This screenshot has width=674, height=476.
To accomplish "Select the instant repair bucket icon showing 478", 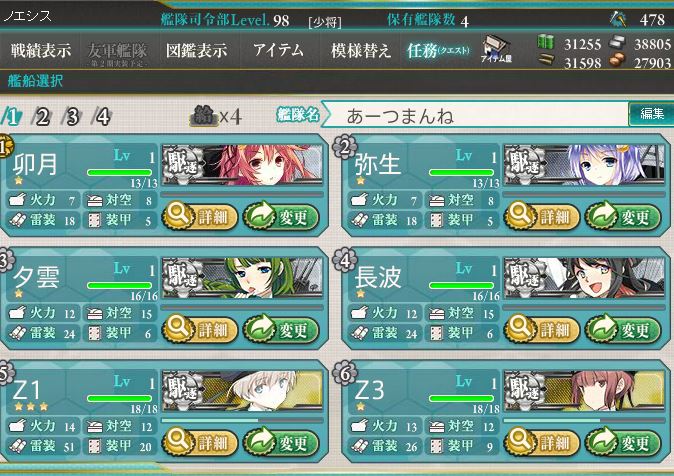I will coord(619,19).
